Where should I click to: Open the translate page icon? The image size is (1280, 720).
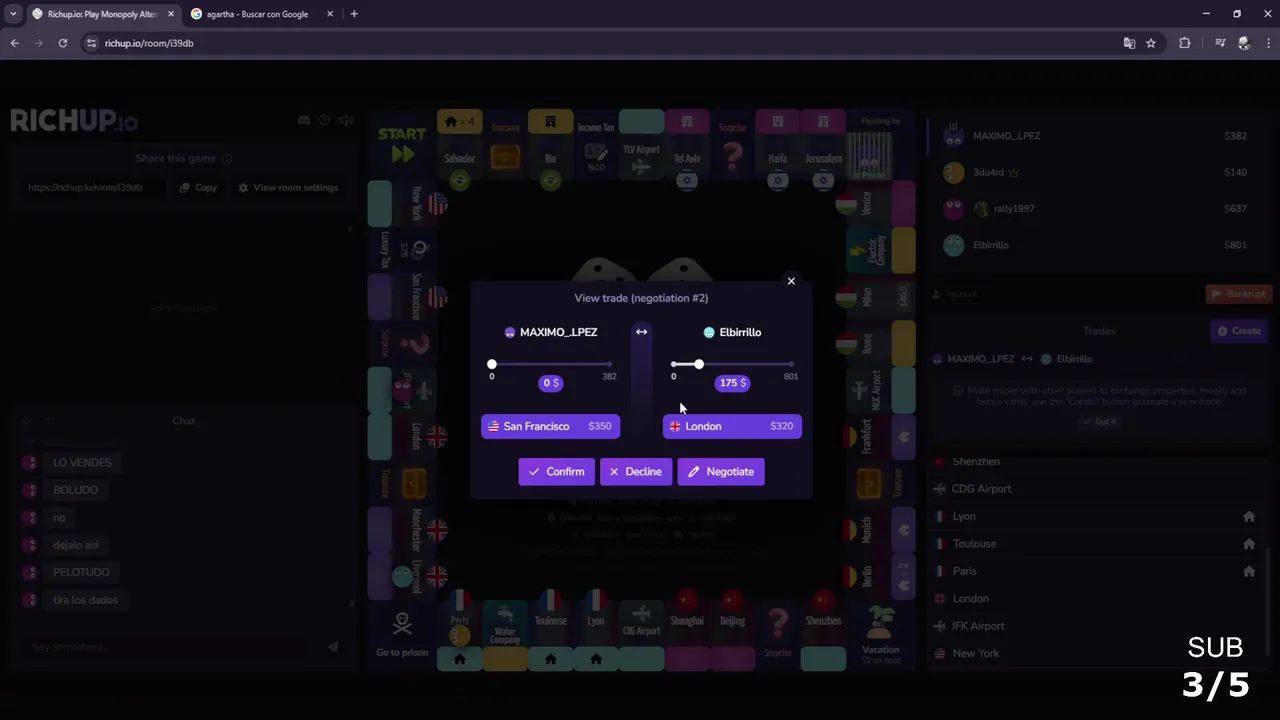point(1129,43)
